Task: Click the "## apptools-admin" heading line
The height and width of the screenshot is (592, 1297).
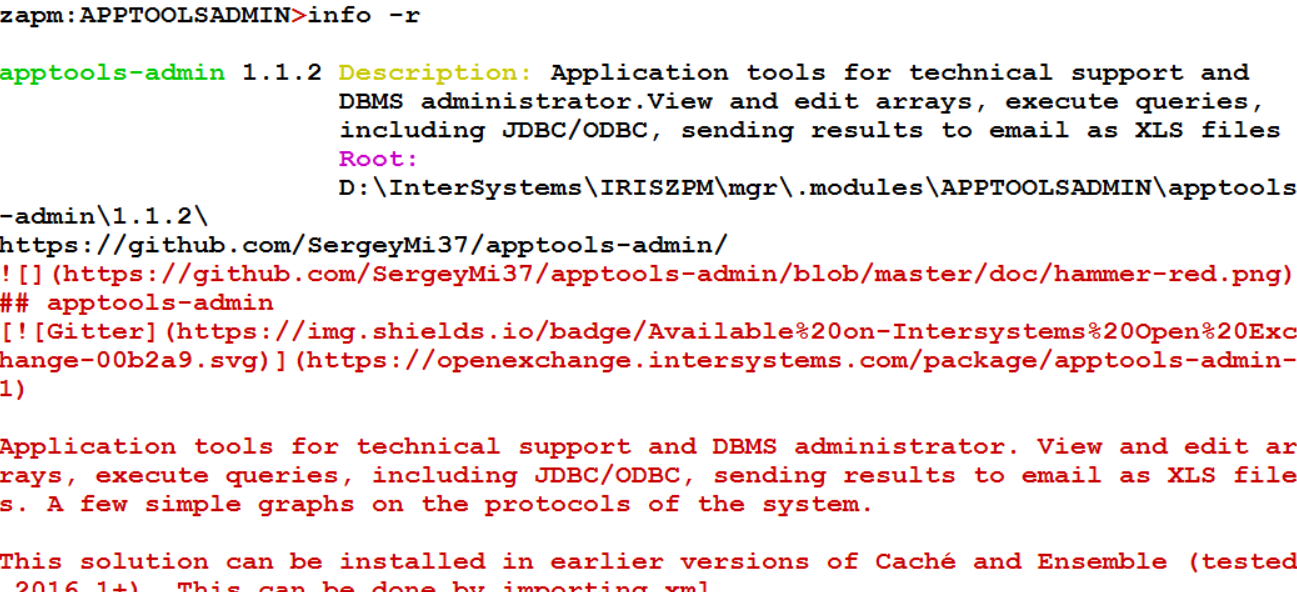Action: [x=137, y=303]
